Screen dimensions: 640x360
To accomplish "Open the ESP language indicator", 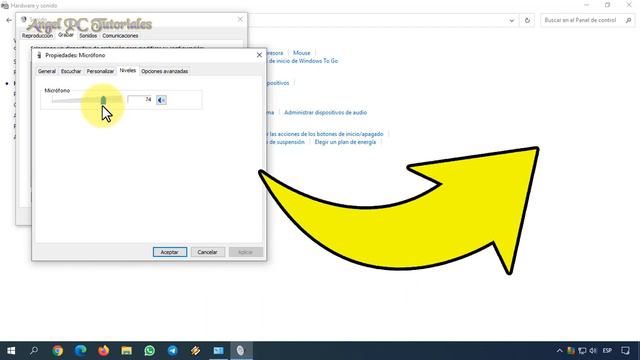I will tap(607, 351).
